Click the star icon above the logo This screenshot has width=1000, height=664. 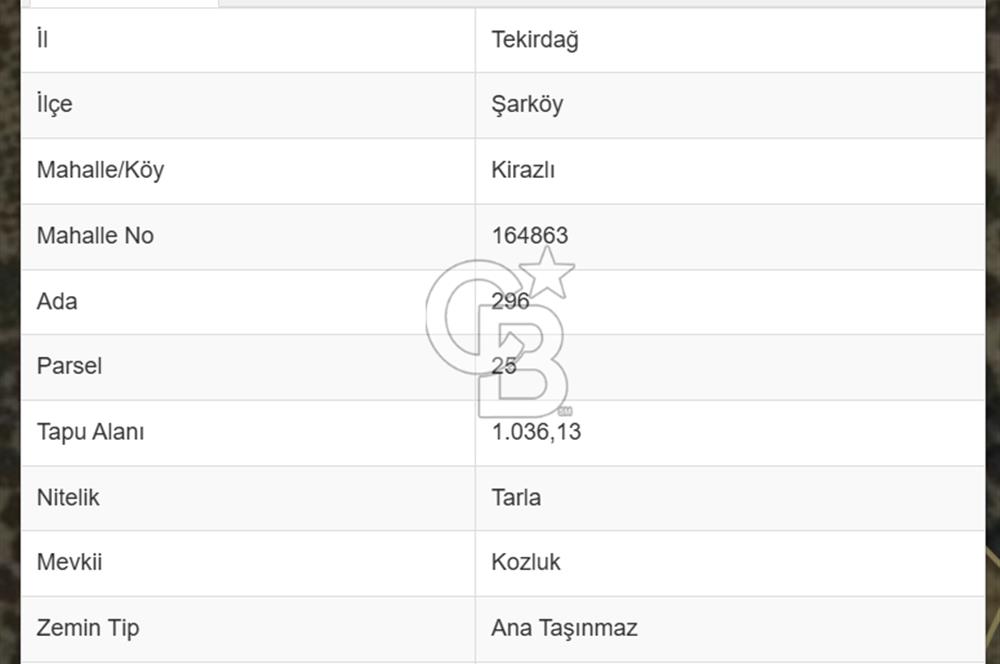point(547,272)
